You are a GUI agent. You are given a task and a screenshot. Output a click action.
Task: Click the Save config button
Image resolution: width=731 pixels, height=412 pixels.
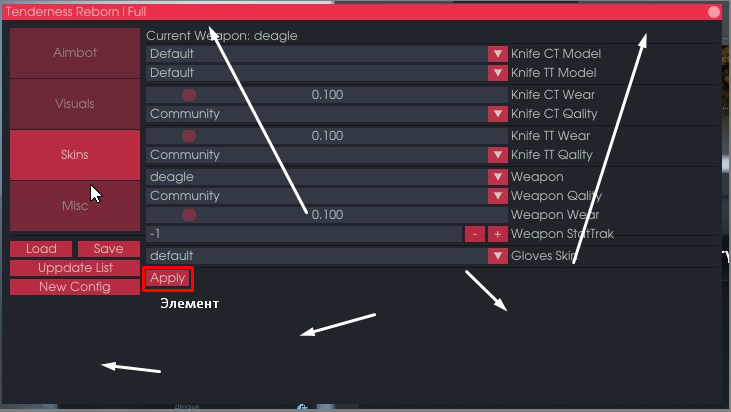109,249
